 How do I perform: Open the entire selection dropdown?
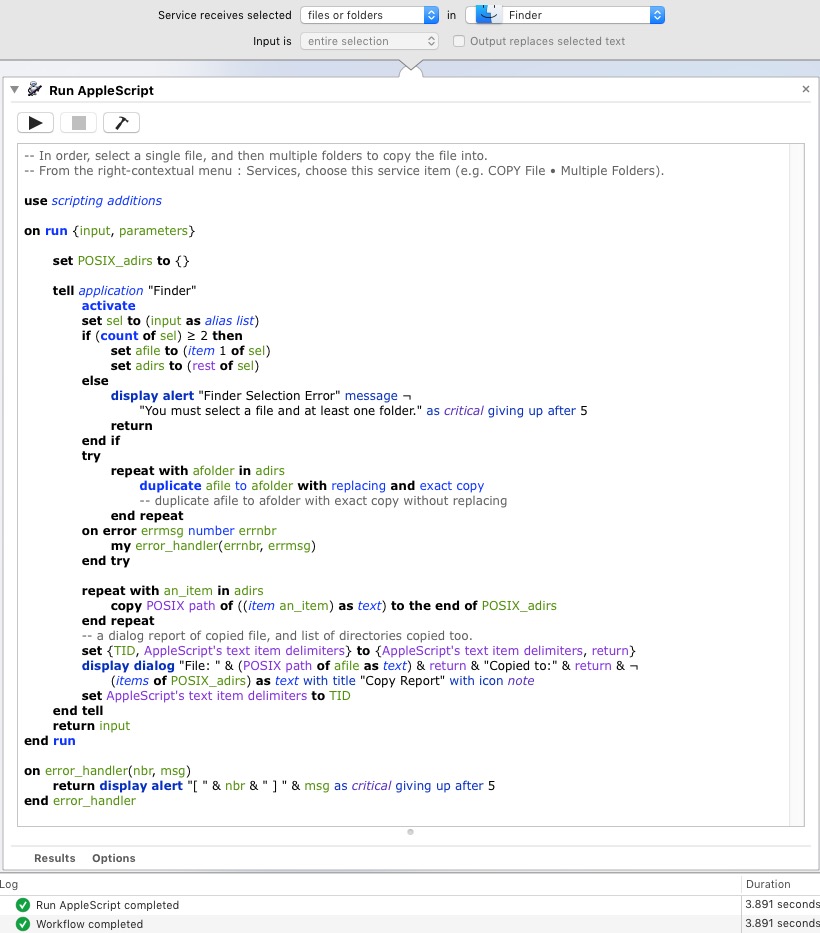pyautogui.click(x=370, y=41)
